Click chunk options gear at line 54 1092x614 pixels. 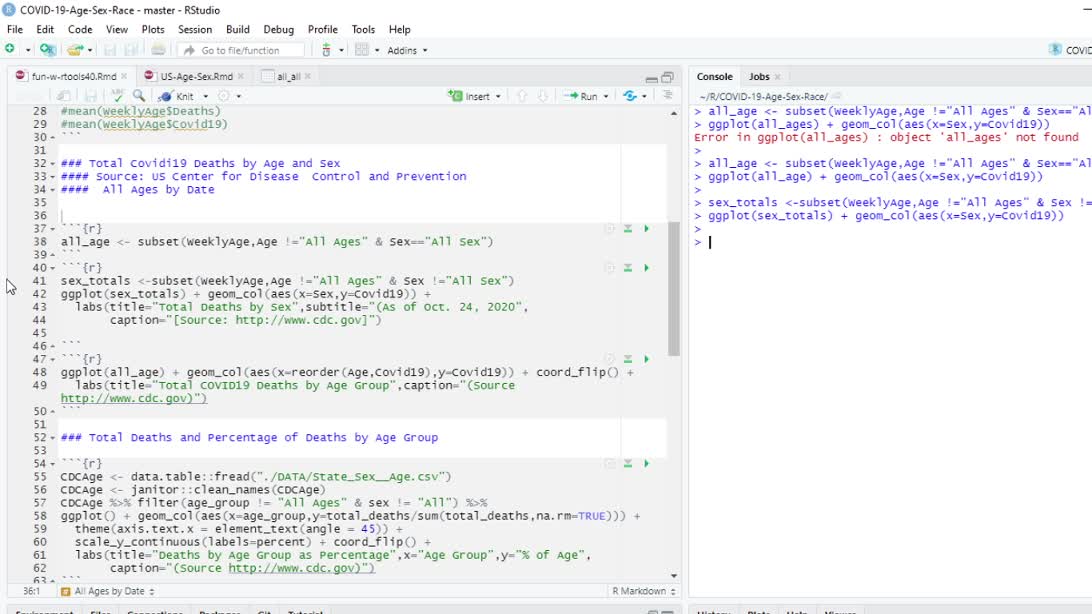[x=610, y=463]
